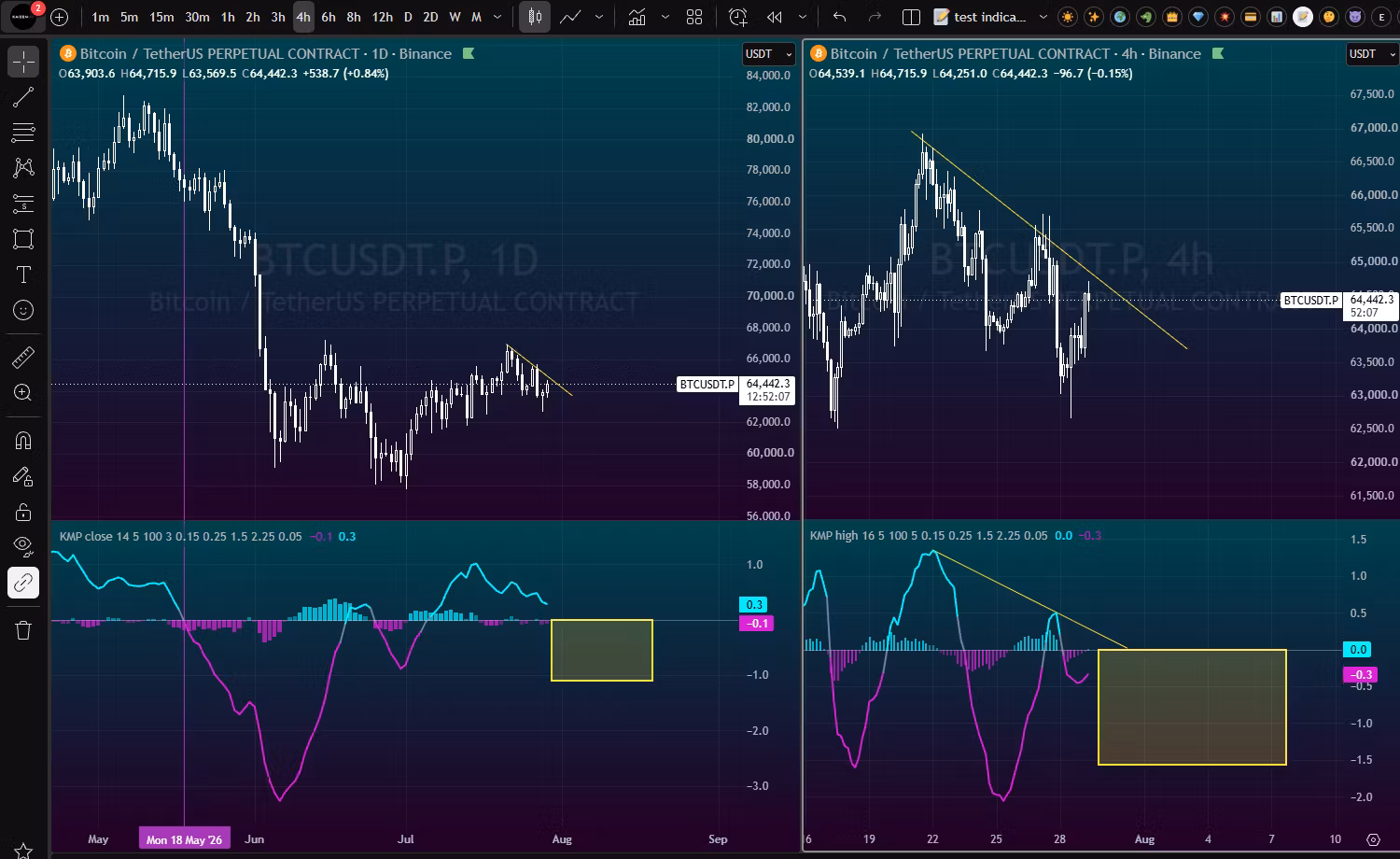Open favorites star toolbar icon

pyautogui.click(x=23, y=850)
